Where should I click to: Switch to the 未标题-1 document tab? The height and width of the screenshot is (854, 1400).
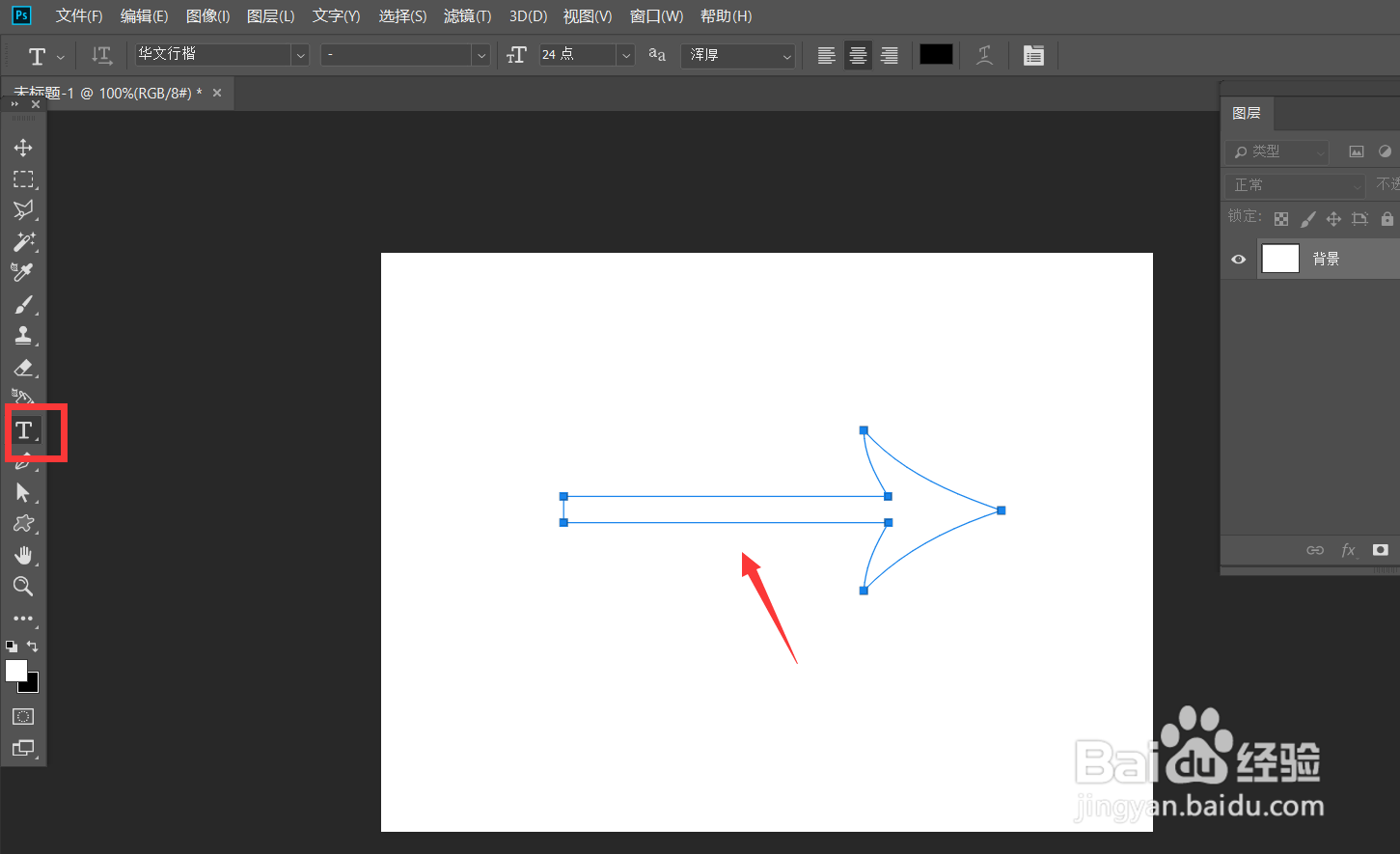[106, 93]
